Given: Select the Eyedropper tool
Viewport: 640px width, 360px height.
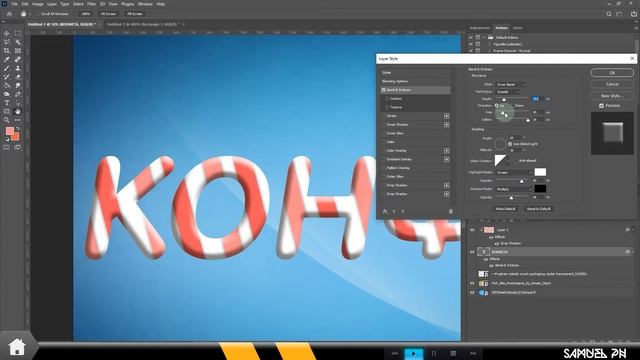Looking at the screenshot, I should pyautogui.click(x=7, y=60).
